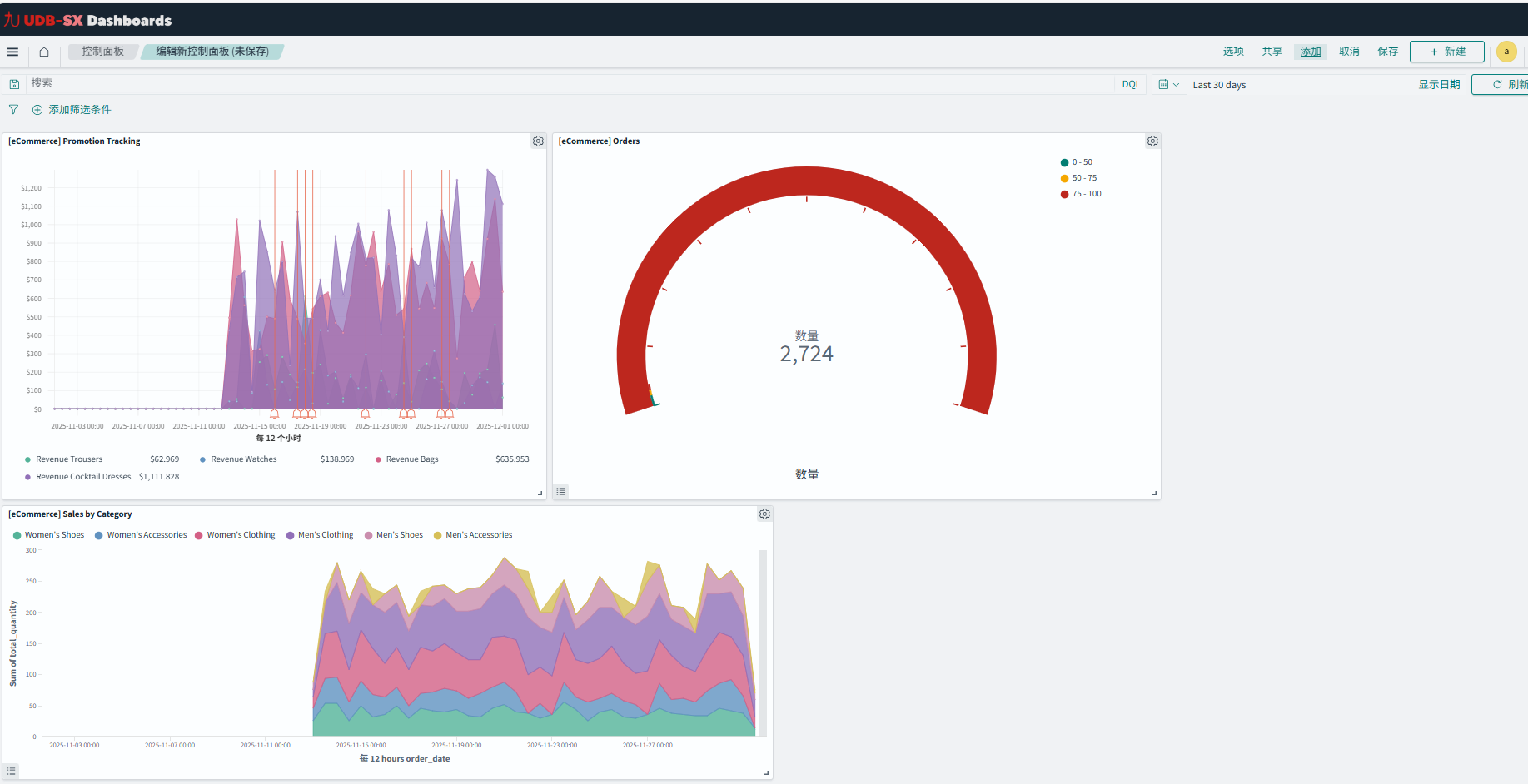Click the saved query disk icon
The image size is (1528, 784).
(14, 84)
